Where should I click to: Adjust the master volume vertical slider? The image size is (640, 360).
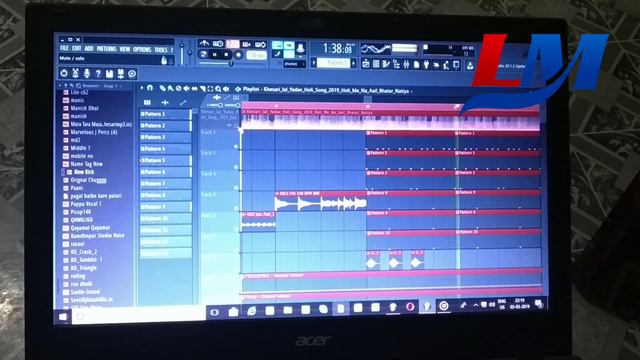click(x=182, y=53)
